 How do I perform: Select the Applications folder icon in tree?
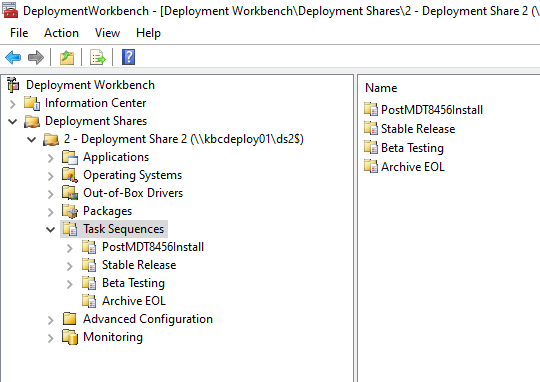coord(70,157)
